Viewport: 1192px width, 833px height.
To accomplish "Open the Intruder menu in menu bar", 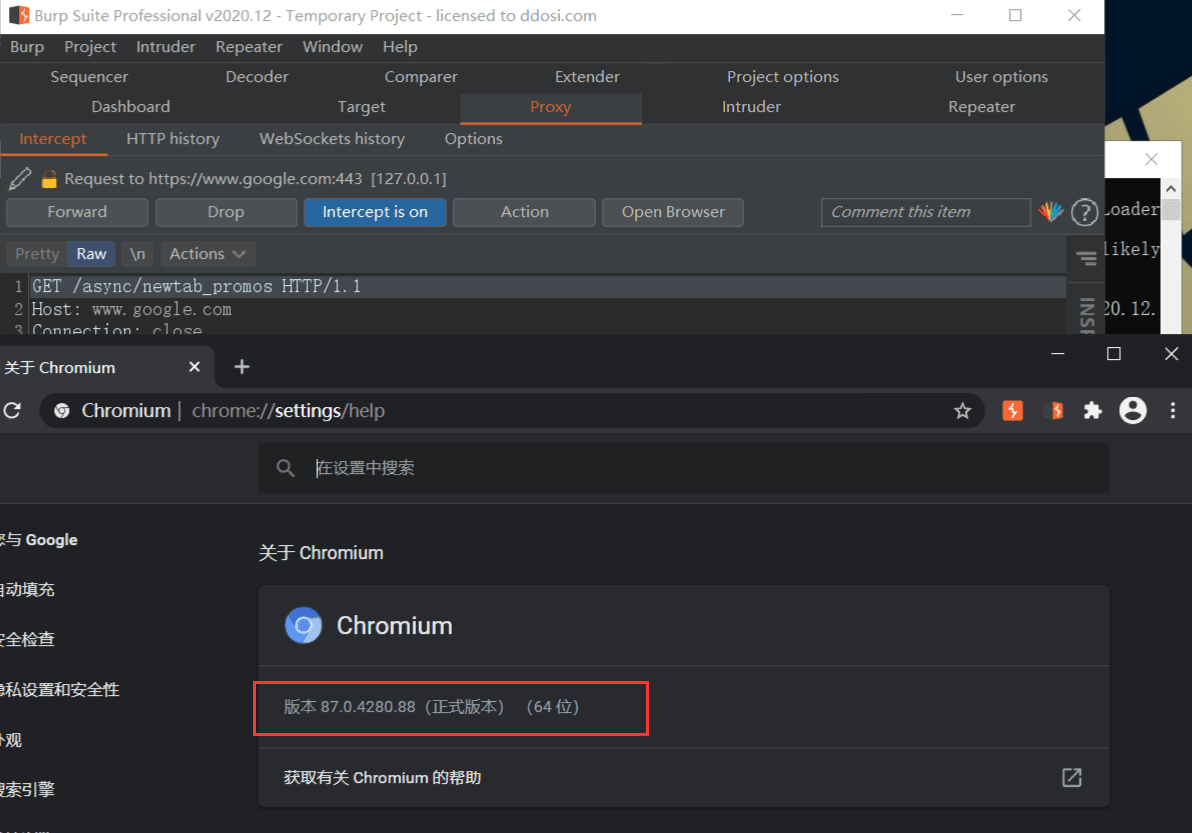I will 166,47.
